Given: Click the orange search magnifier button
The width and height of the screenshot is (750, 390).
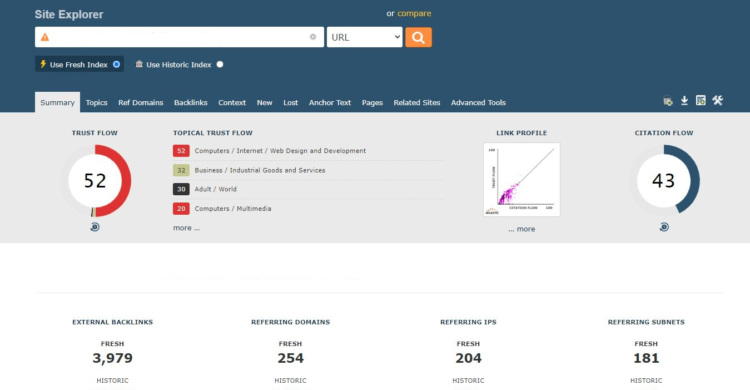Looking at the screenshot, I should (x=419, y=37).
